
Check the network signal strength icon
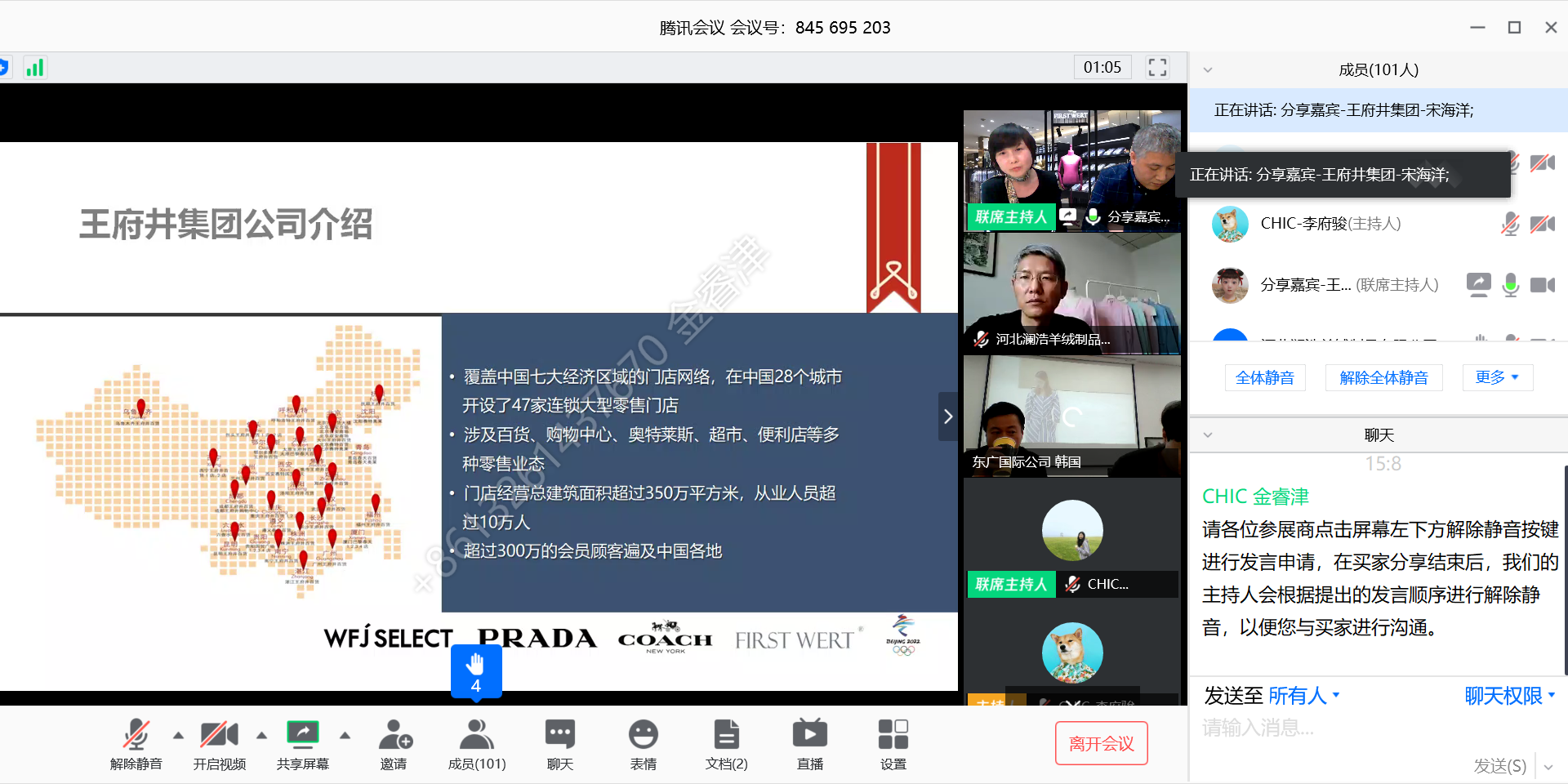click(34, 67)
